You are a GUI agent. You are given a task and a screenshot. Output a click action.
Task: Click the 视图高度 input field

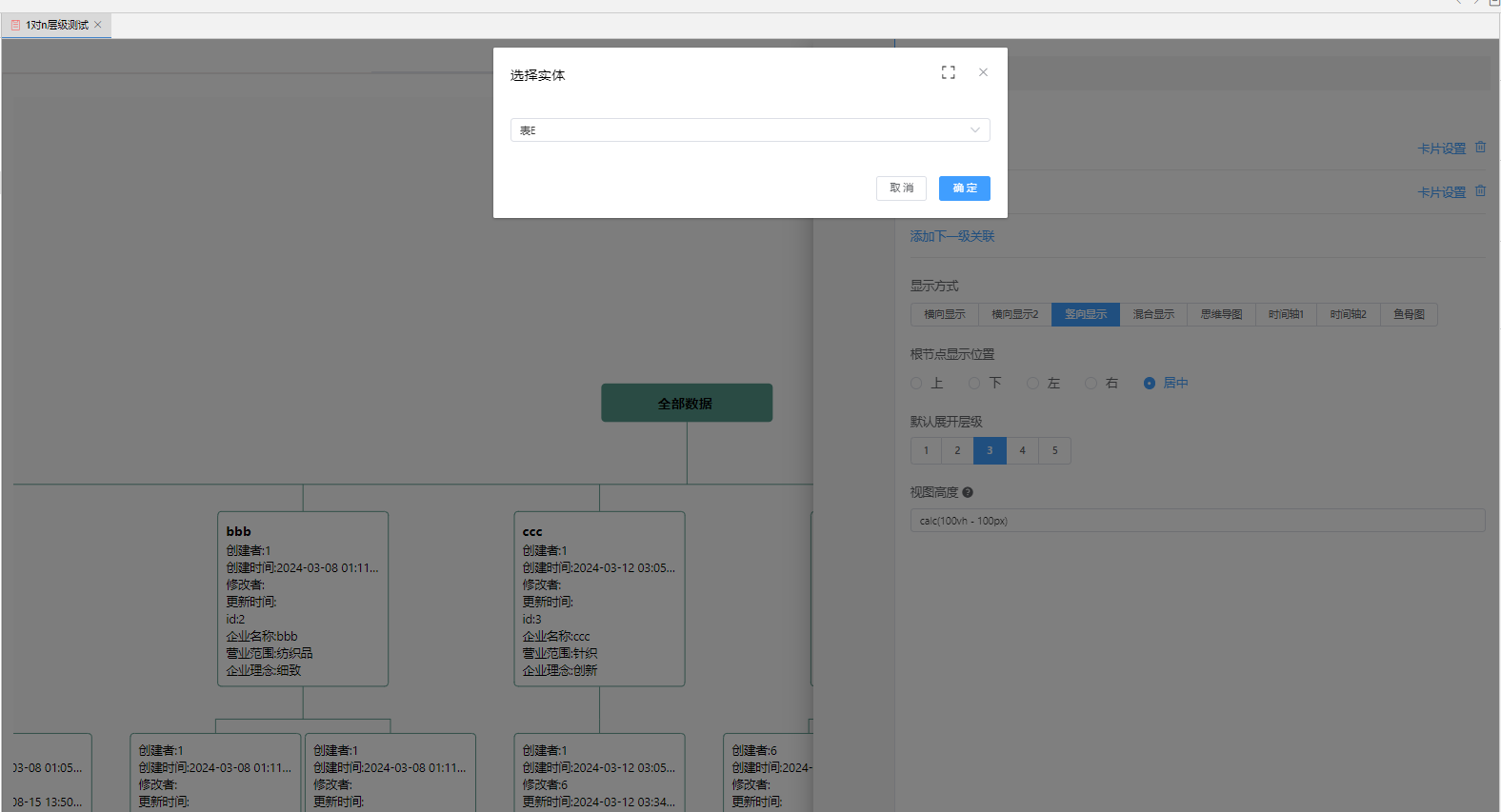point(1196,521)
